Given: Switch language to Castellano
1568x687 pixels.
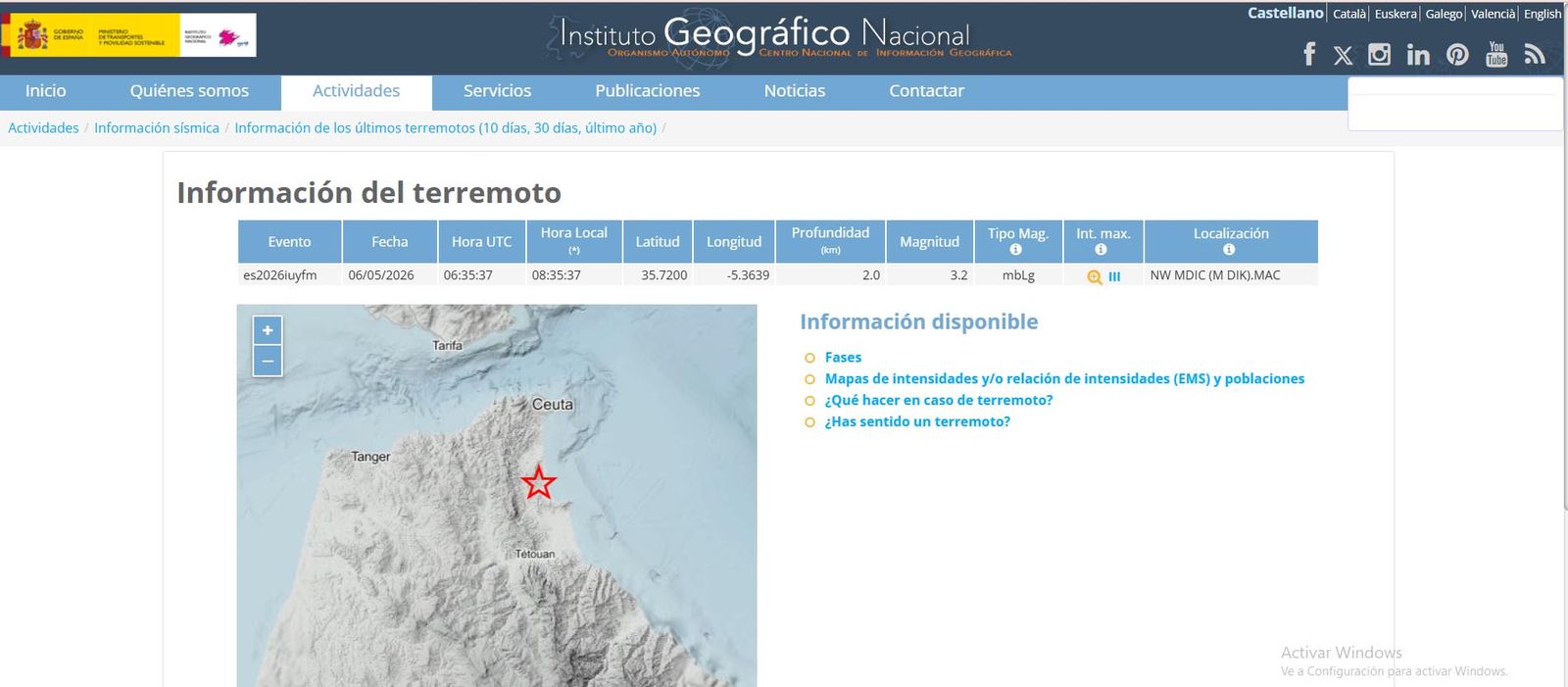Looking at the screenshot, I should click(1285, 13).
